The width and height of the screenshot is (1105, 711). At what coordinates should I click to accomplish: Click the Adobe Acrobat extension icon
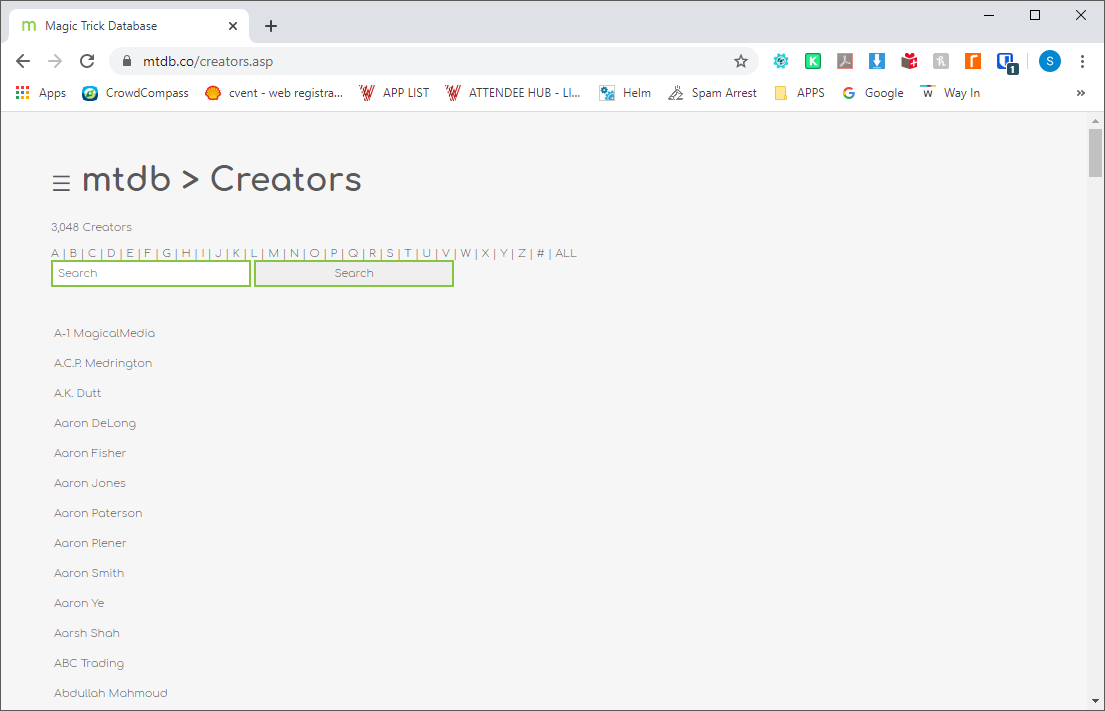tap(845, 61)
